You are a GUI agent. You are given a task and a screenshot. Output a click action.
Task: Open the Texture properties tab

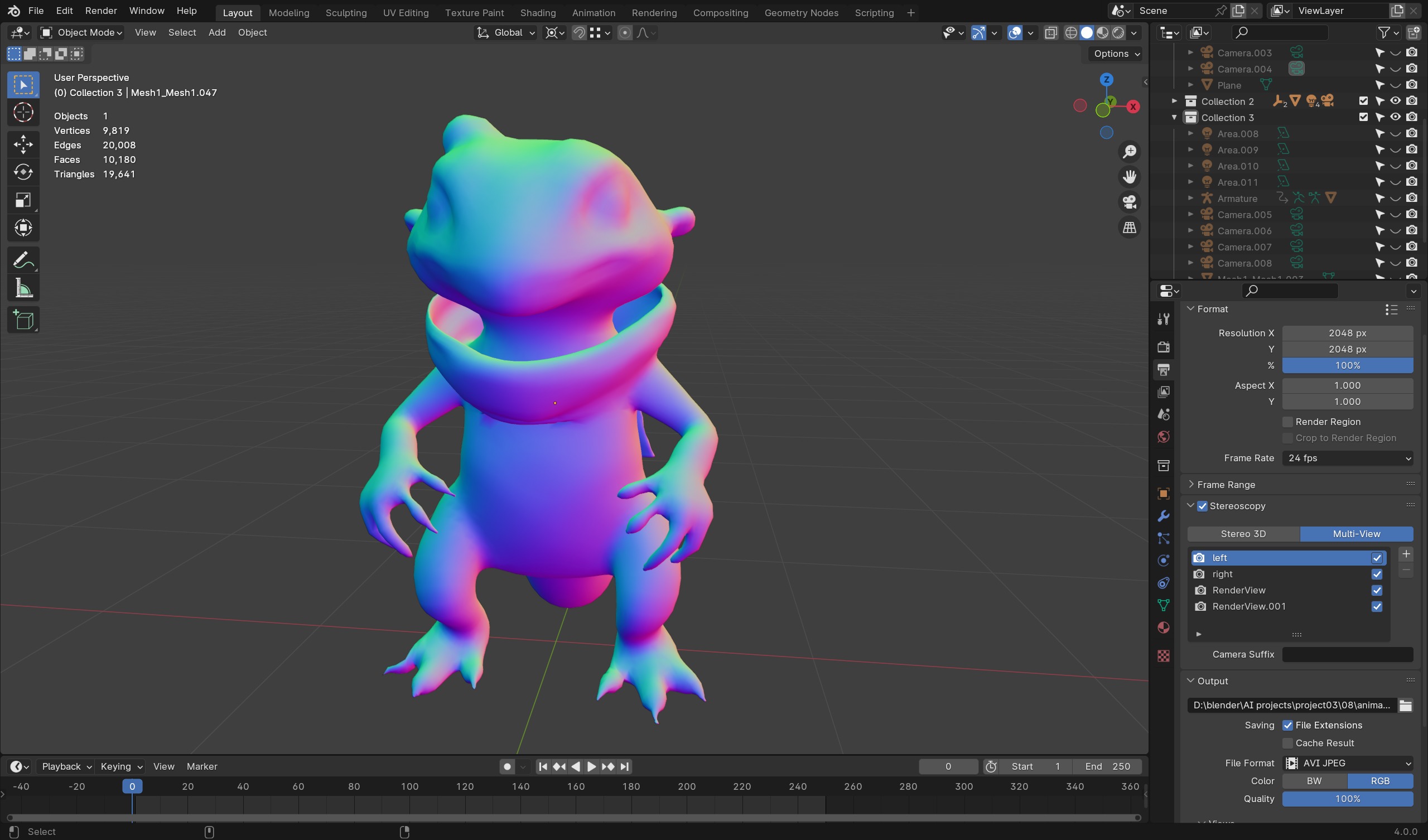point(1164,656)
